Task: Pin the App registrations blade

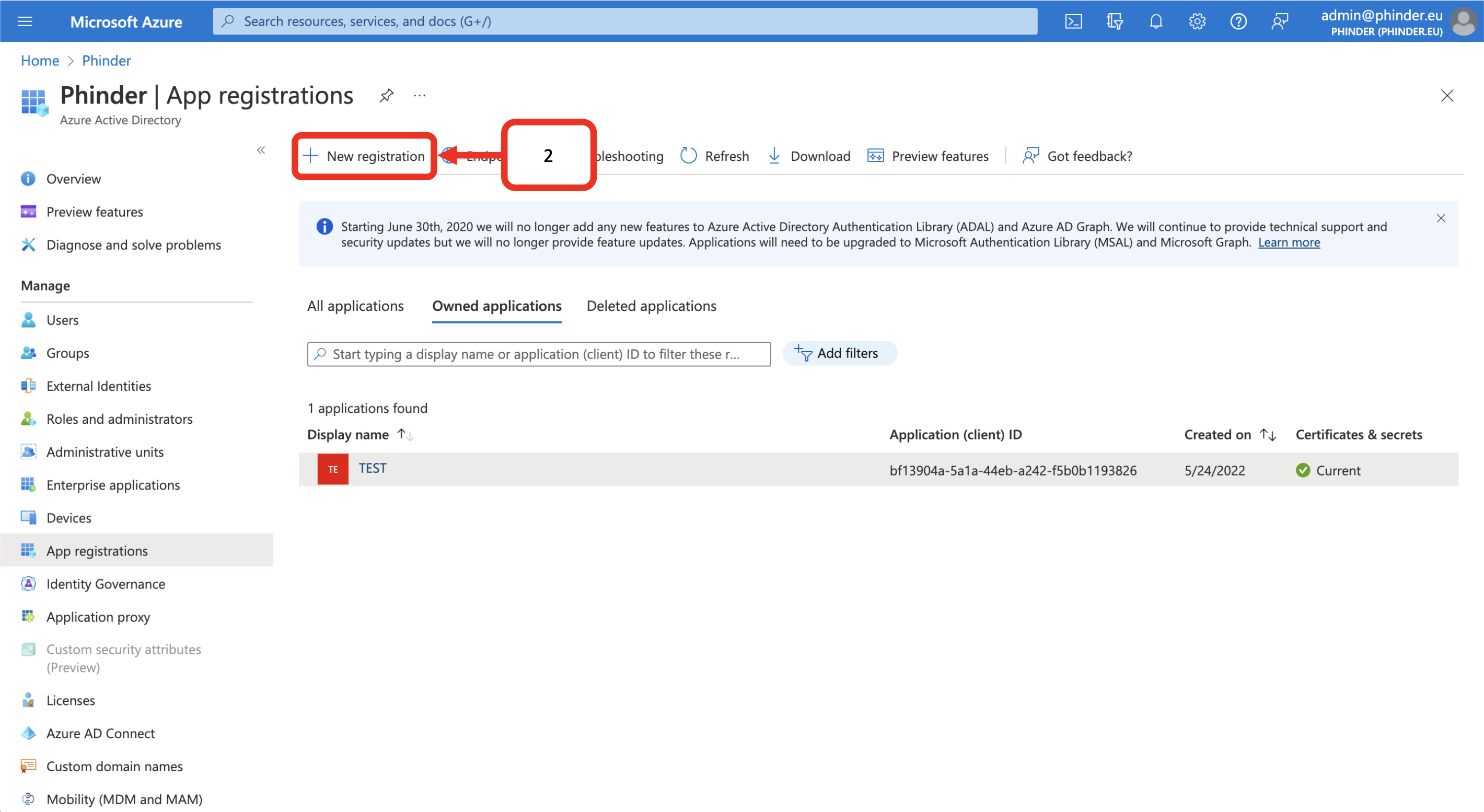Action: coord(386,95)
